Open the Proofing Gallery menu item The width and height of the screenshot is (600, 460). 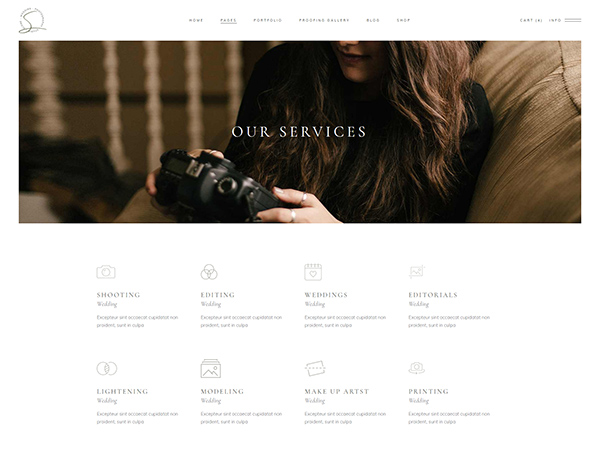click(324, 20)
